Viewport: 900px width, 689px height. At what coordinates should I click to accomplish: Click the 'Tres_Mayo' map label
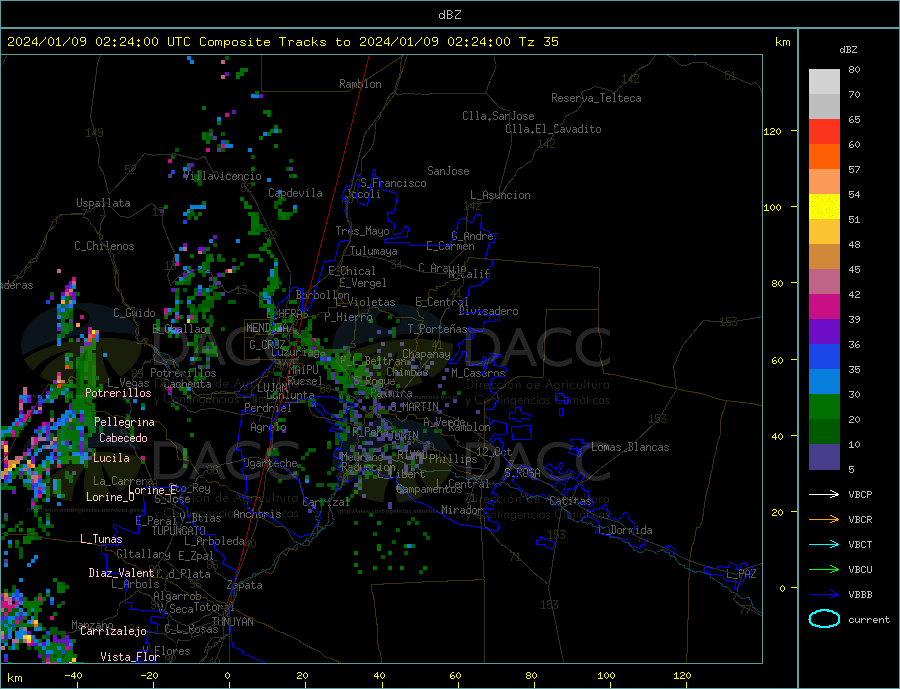coord(362,231)
